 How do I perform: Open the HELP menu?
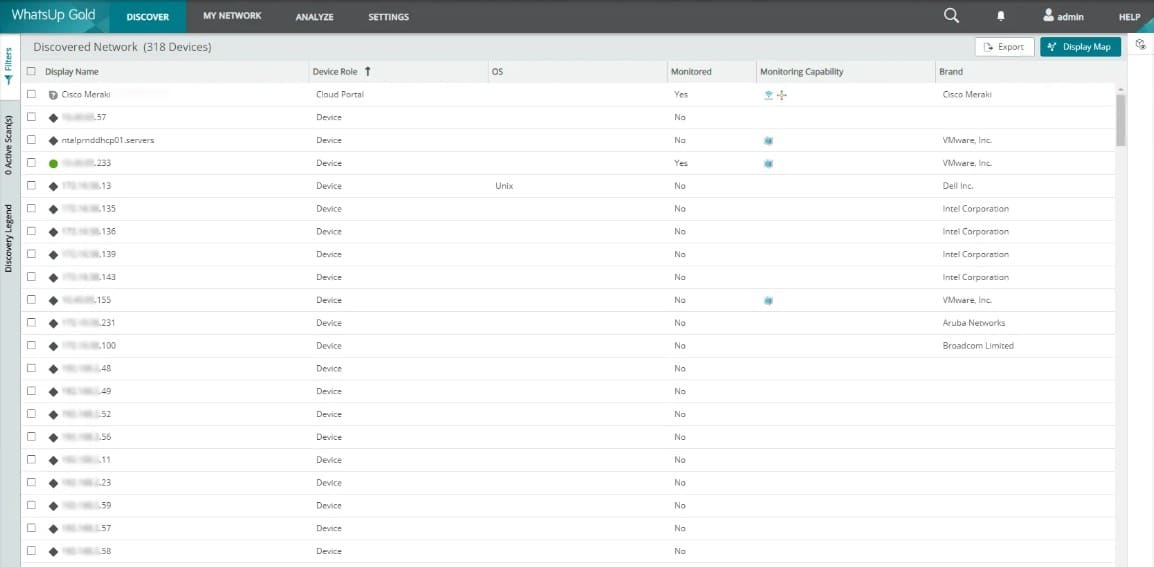tap(1129, 17)
